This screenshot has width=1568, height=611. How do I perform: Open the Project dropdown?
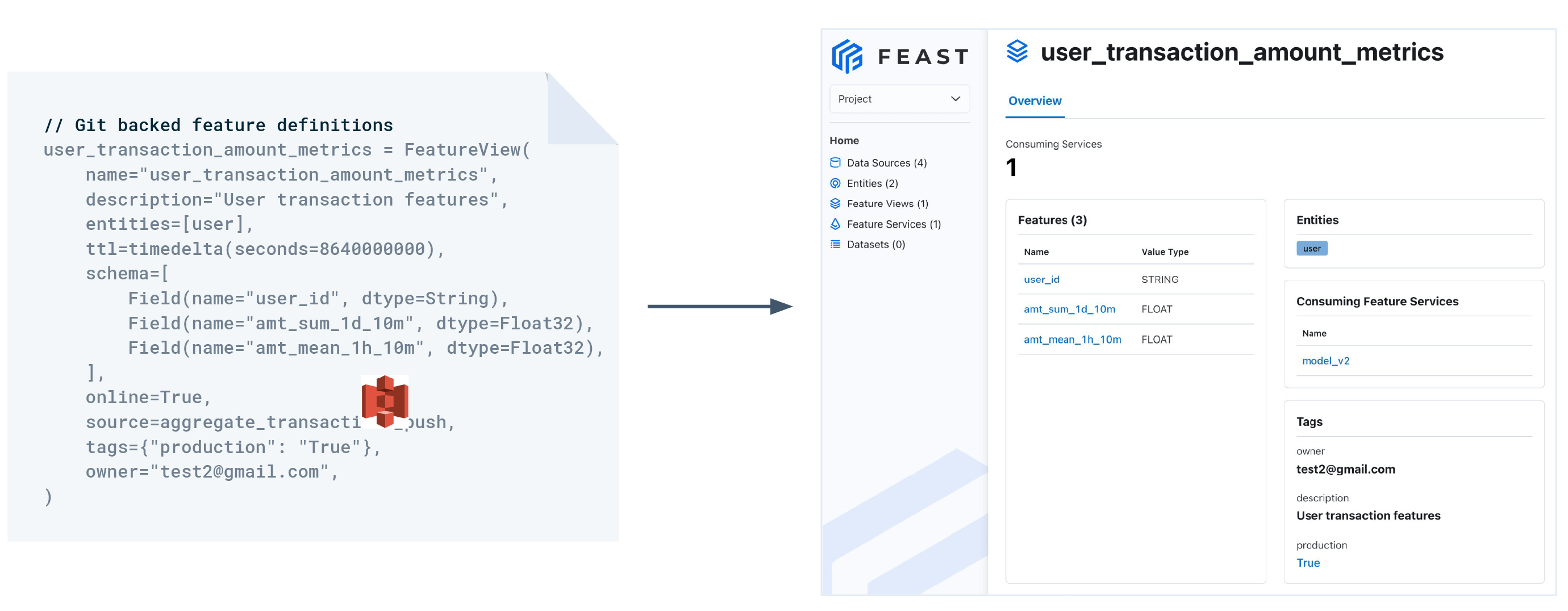pyautogui.click(x=899, y=99)
